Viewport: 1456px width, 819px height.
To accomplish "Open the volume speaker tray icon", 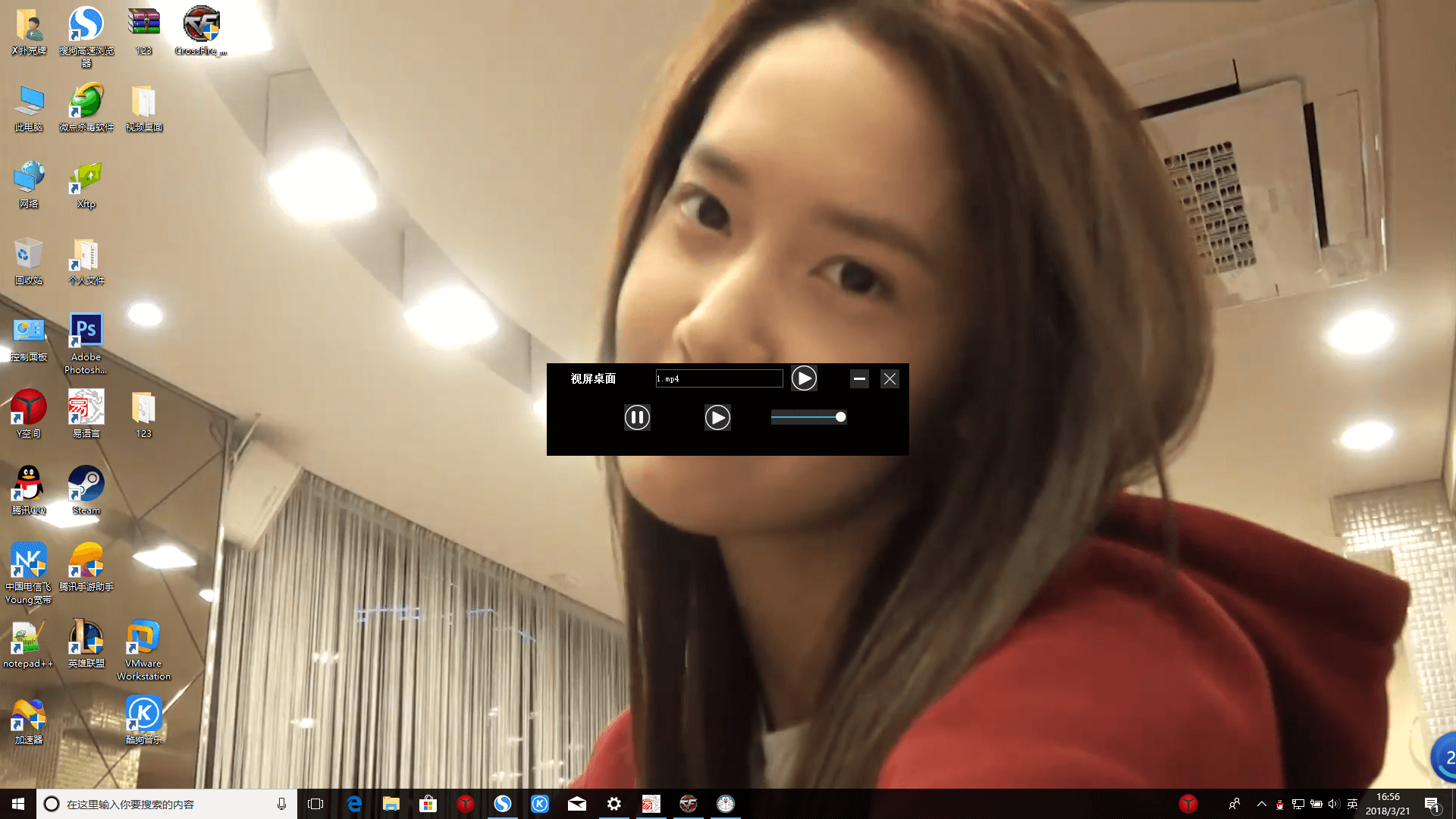I will pos(1334,804).
